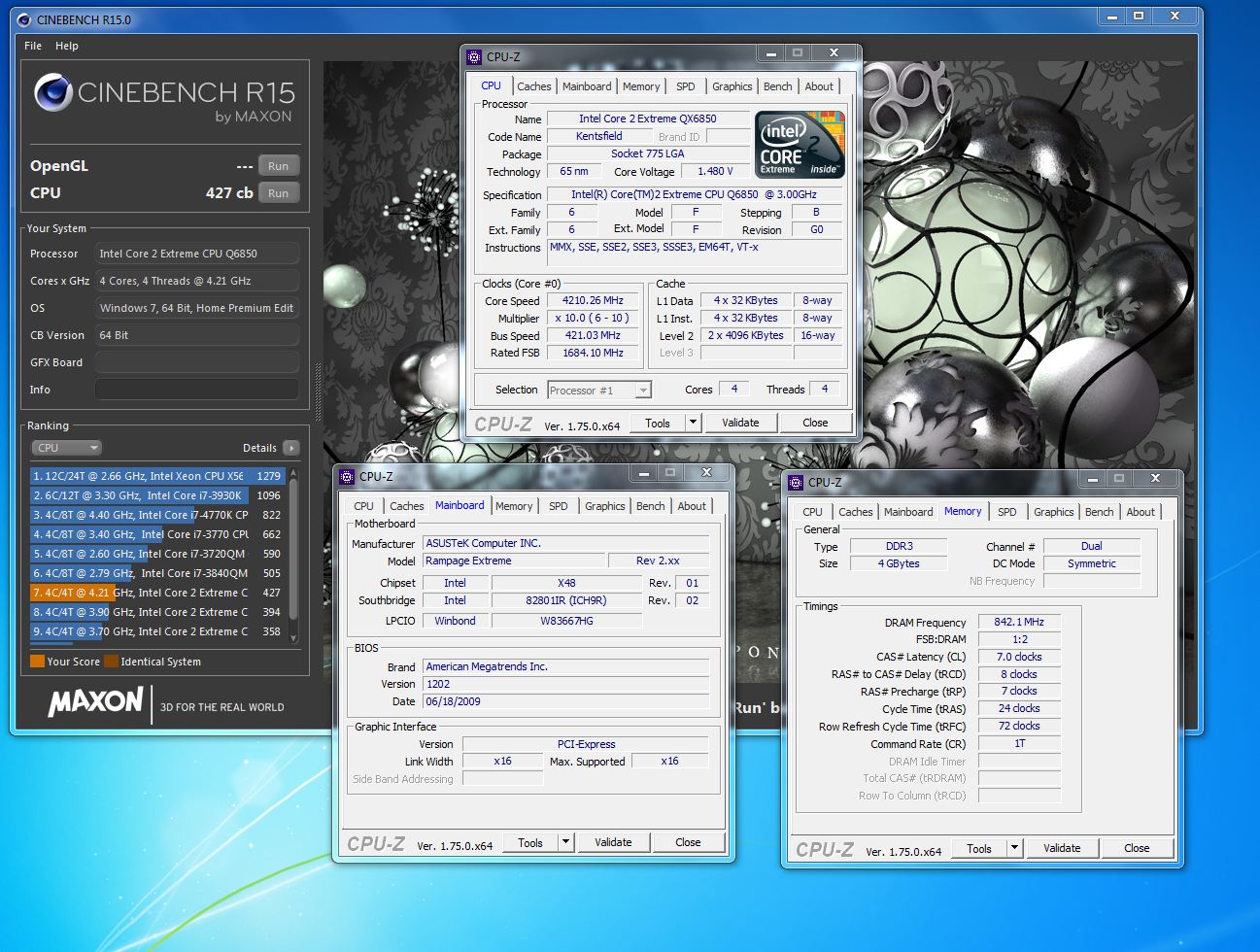This screenshot has width=1260, height=952.
Task: Select SPD tab in Mainboard window
Action: (x=558, y=506)
